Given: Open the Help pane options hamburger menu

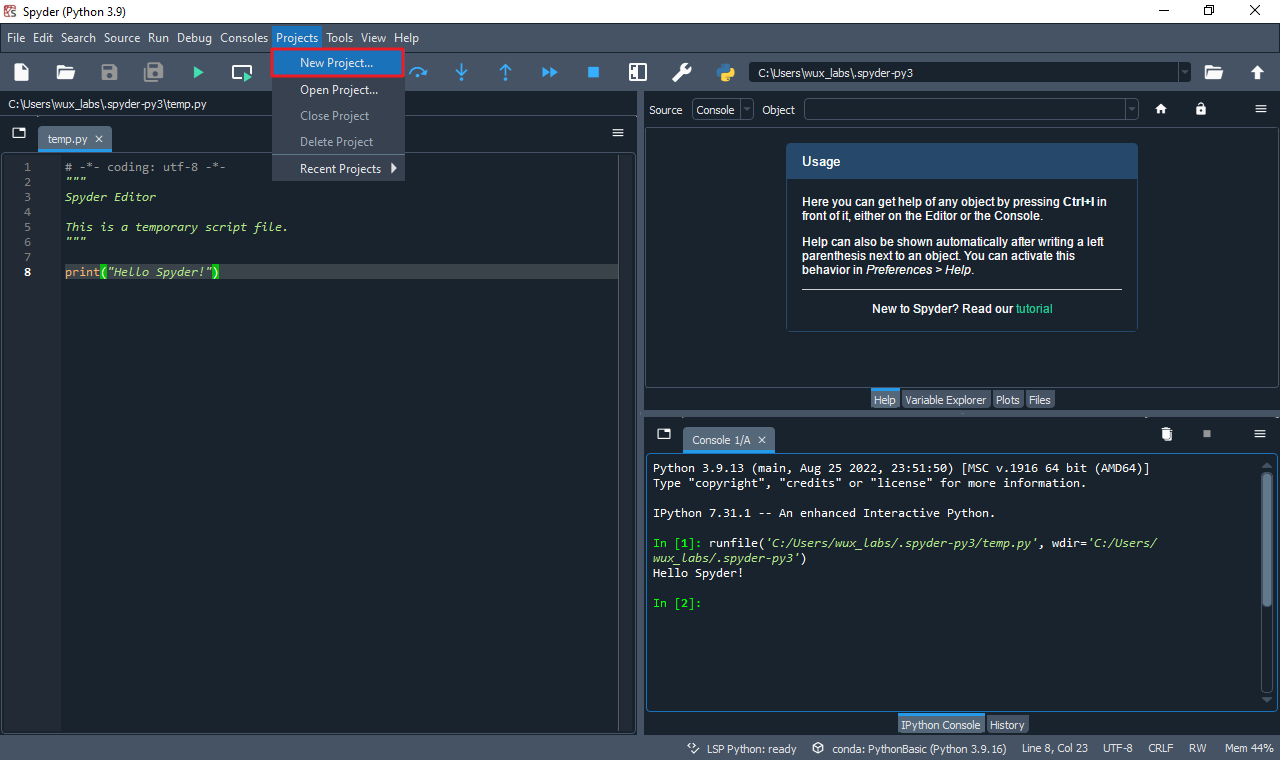Looking at the screenshot, I should pyautogui.click(x=1260, y=109).
